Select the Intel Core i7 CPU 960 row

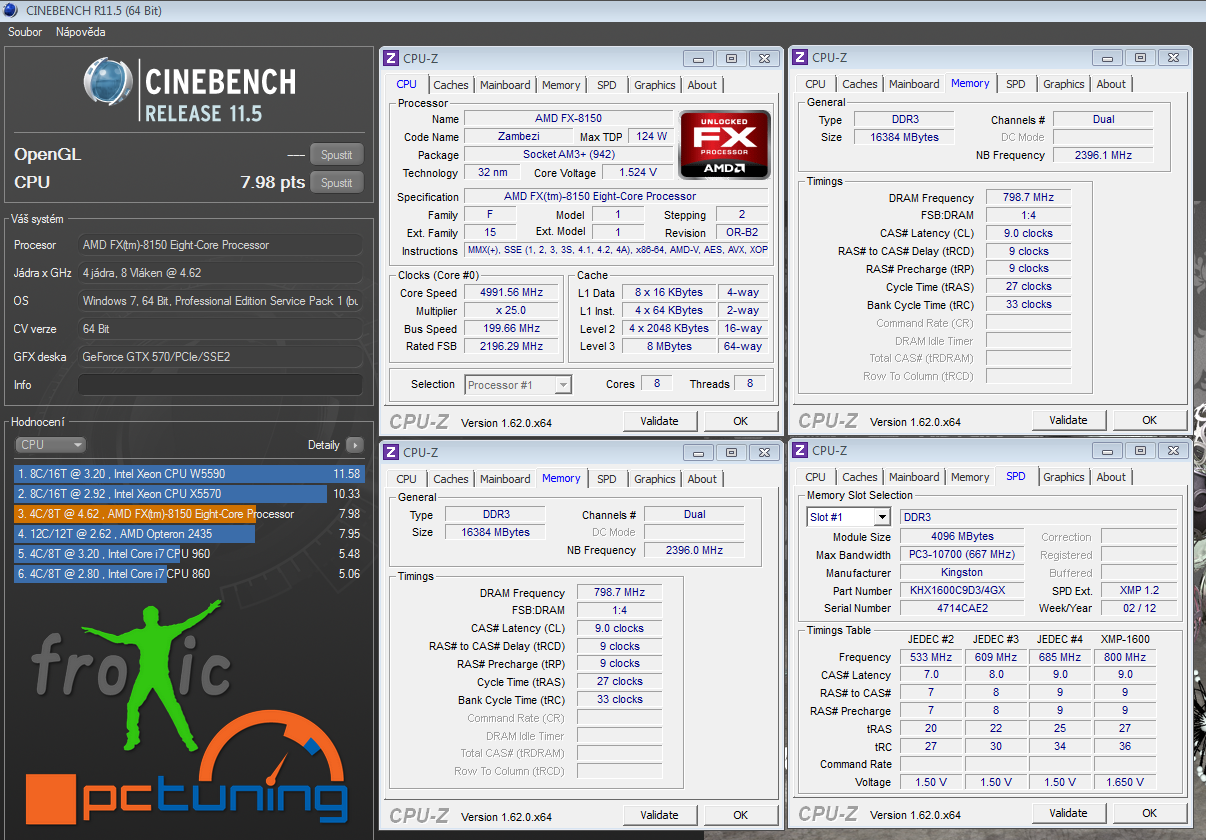click(189, 554)
